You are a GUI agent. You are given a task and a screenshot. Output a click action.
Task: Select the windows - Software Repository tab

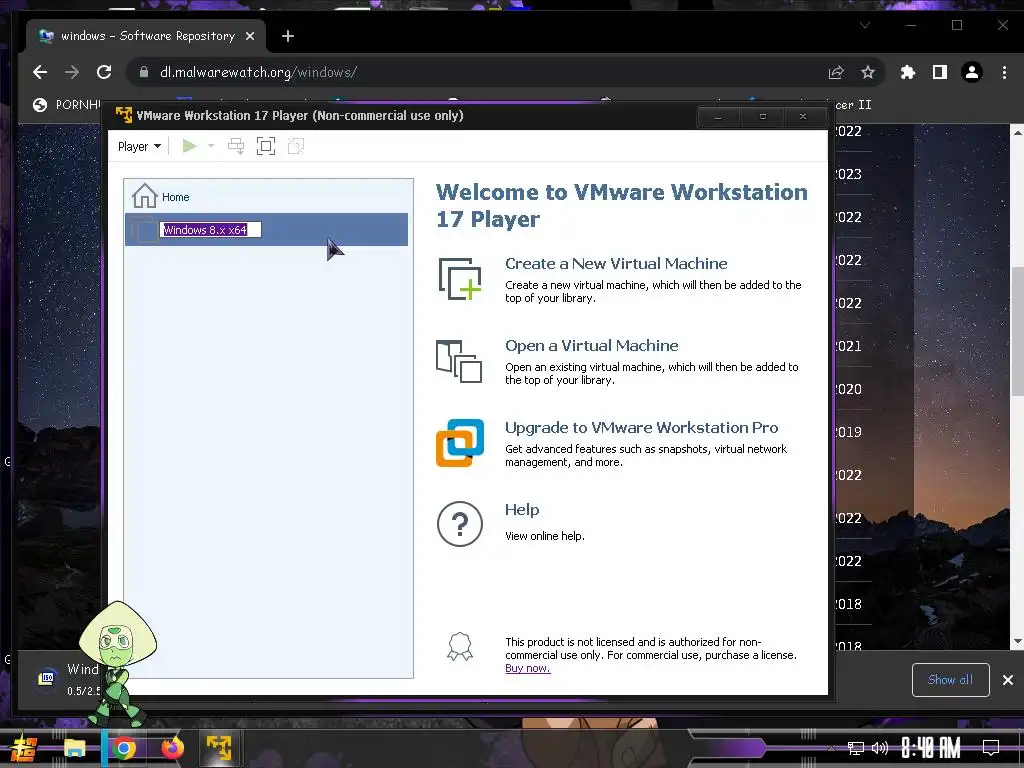(x=146, y=36)
